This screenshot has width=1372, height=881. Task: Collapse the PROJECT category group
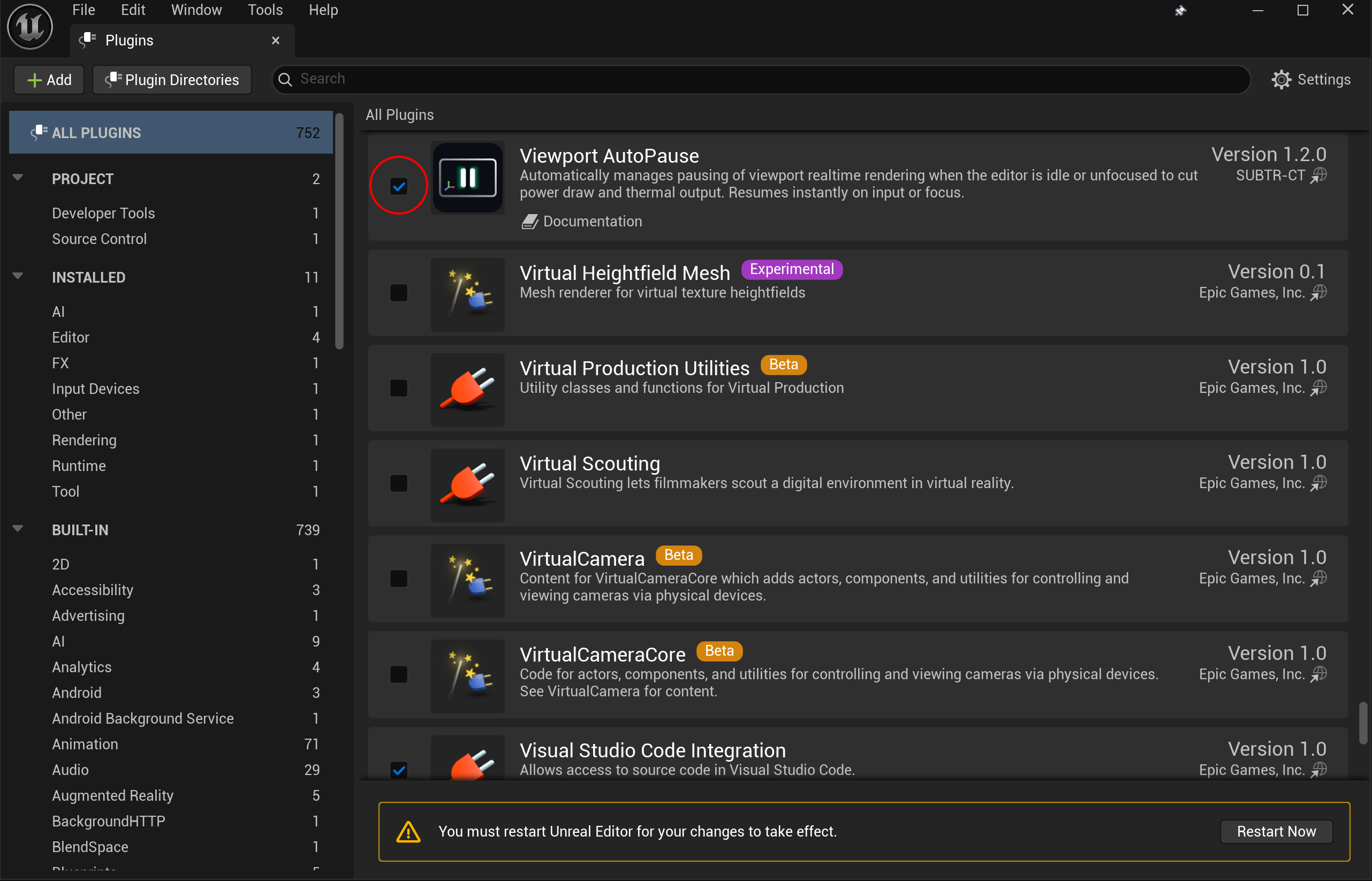[x=18, y=178]
